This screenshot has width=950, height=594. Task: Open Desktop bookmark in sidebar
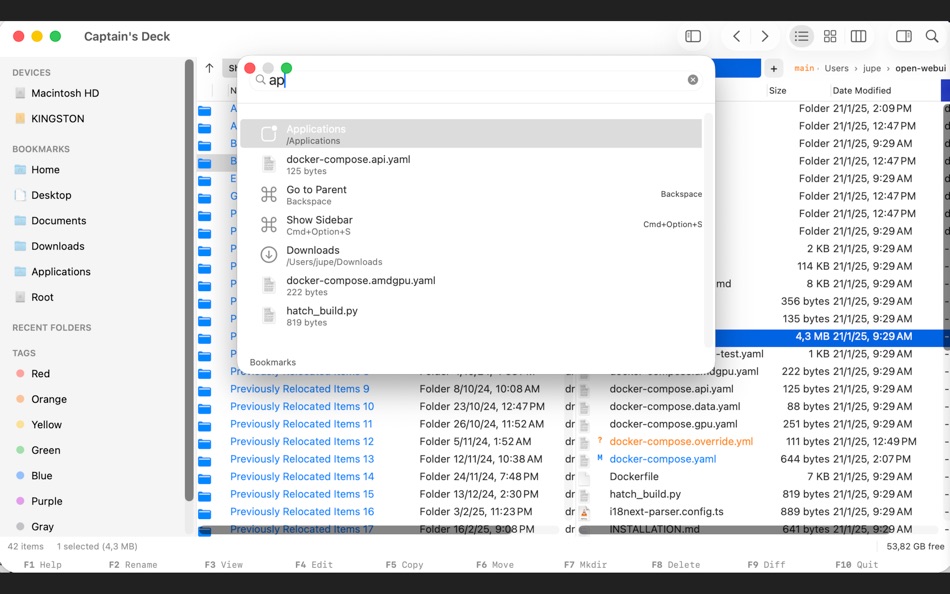point(51,195)
